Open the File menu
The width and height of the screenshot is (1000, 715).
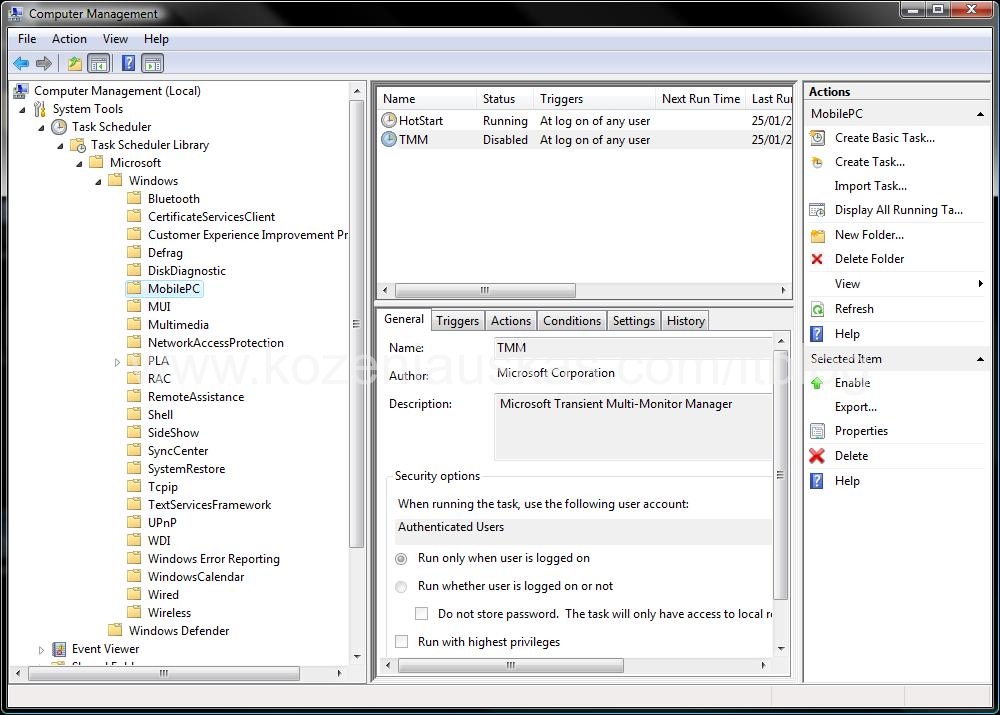(27, 39)
